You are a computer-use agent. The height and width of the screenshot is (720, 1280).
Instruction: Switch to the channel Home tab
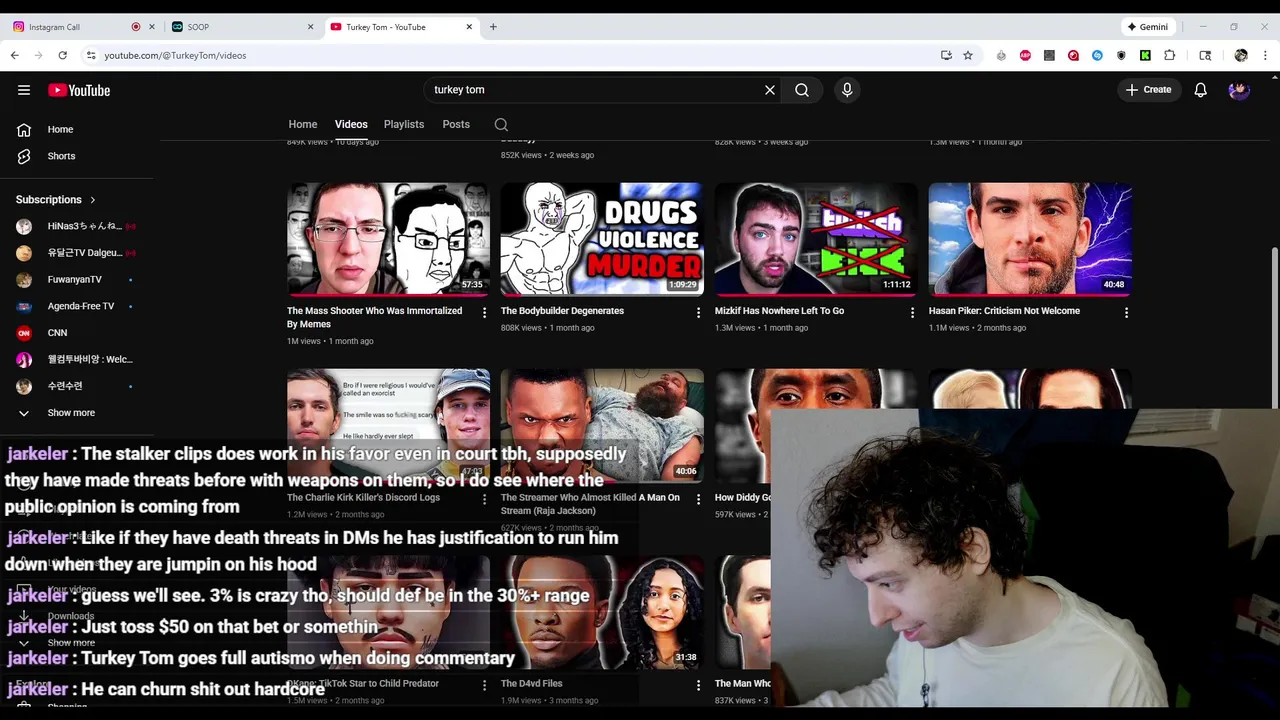coord(303,124)
